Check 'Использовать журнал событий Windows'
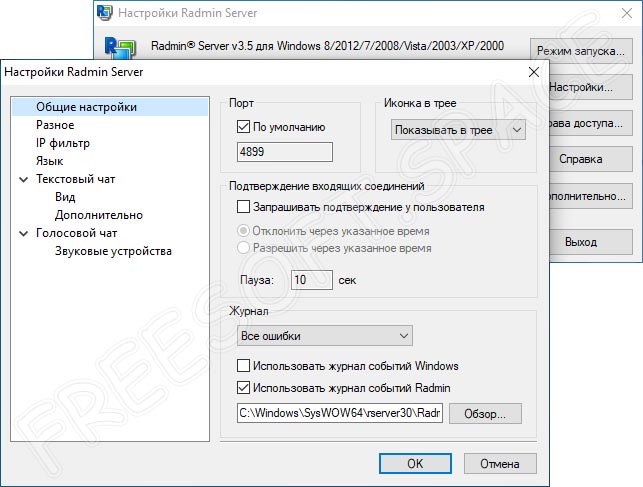 243,365
